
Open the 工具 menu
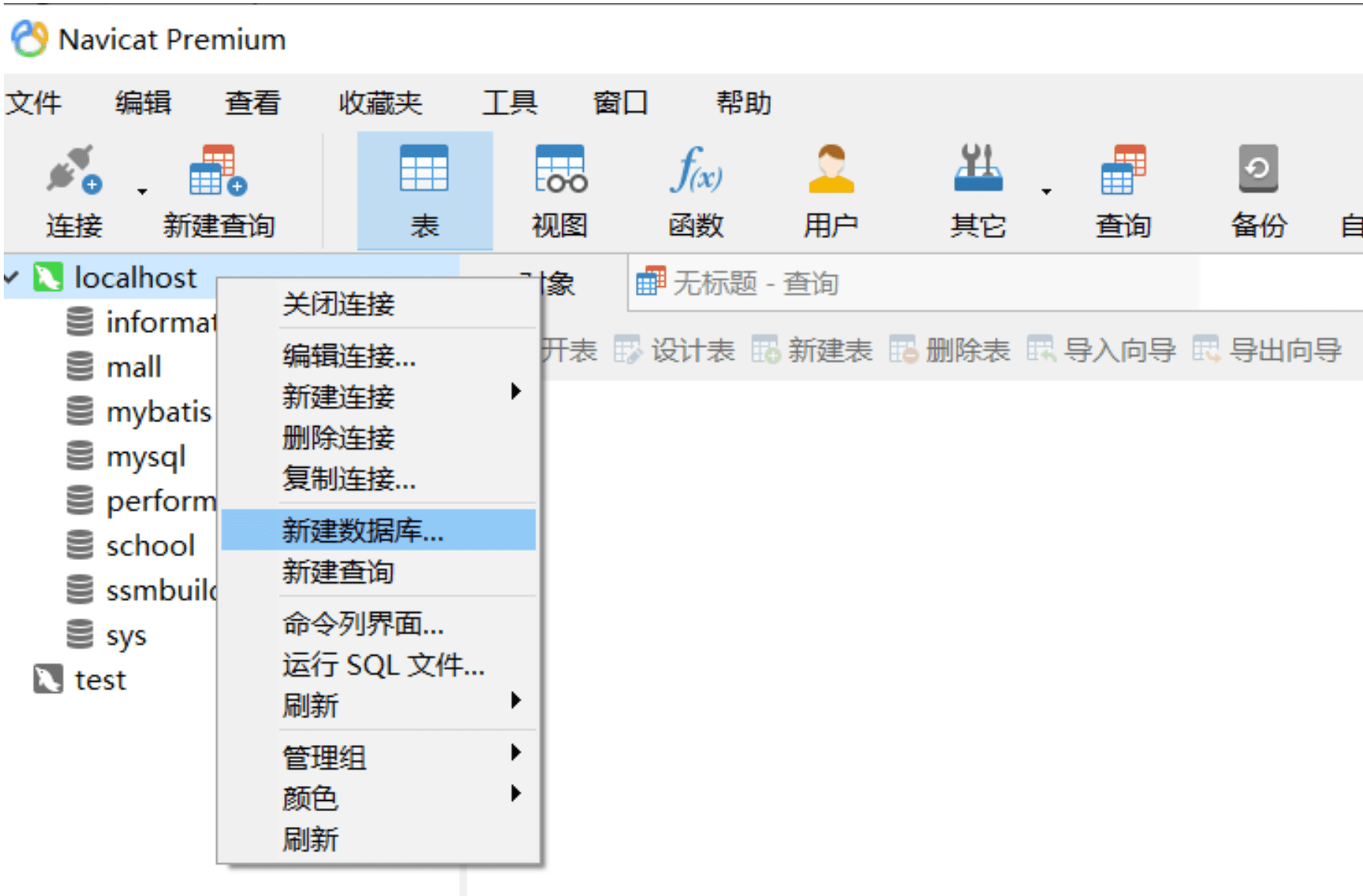click(x=509, y=103)
